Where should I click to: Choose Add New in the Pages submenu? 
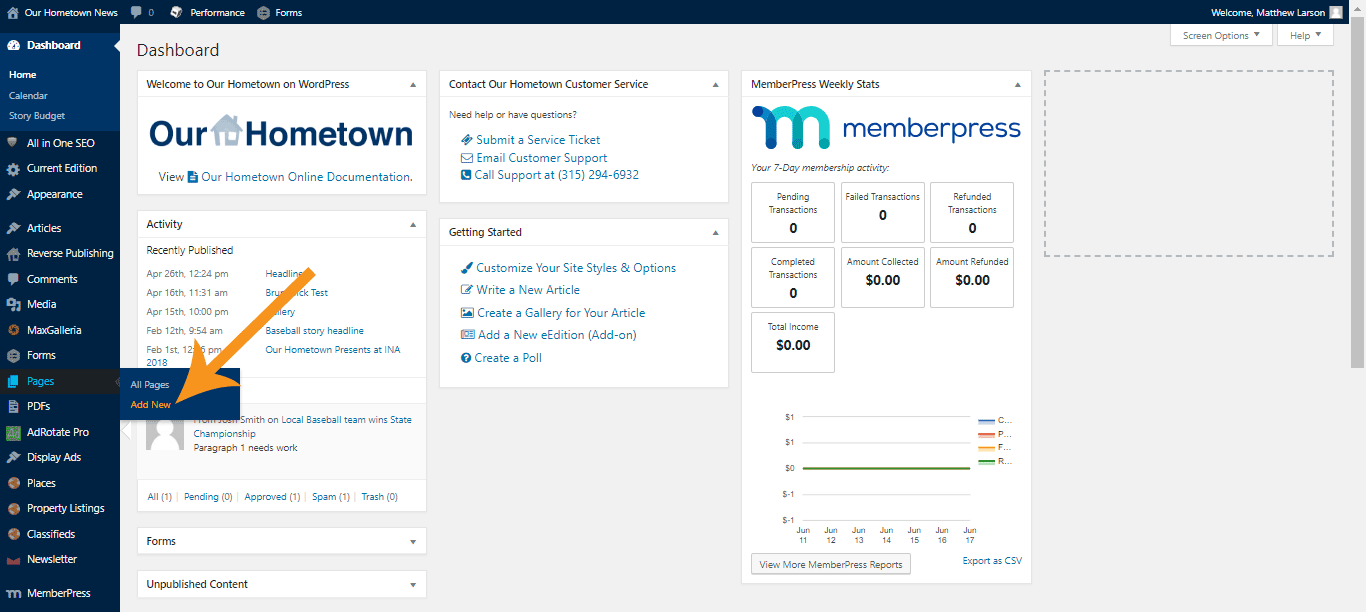[x=151, y=405]
